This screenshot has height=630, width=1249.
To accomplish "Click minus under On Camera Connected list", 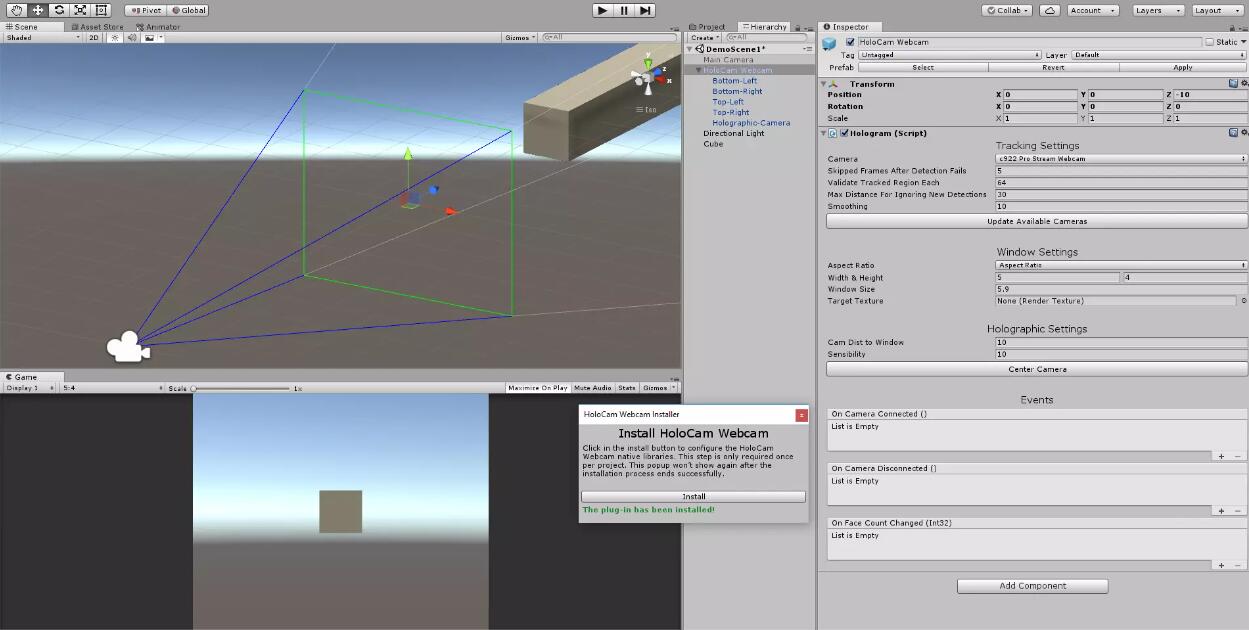I will [1237, 456].
